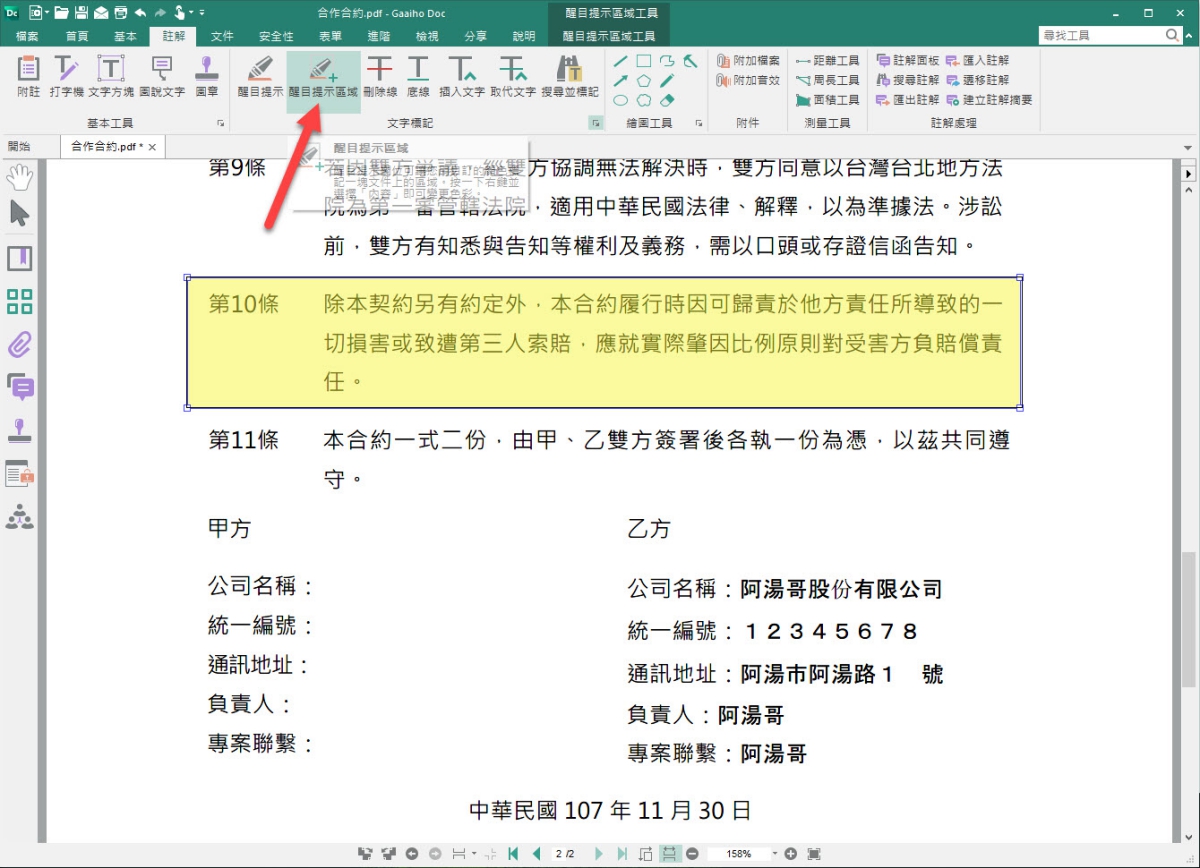Image resolution: width=1200 pixels, height=868 pixels.
Task: Click 匯入註解 import comments
Action: [978, 61]
